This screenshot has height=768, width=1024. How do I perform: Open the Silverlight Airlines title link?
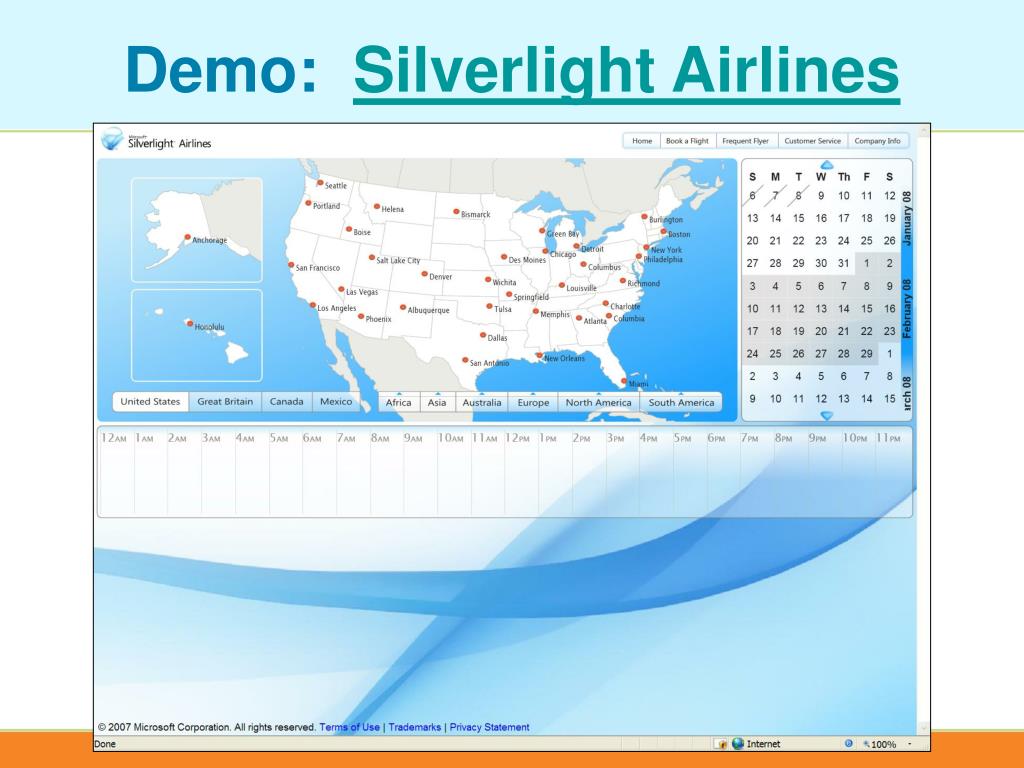626,72
